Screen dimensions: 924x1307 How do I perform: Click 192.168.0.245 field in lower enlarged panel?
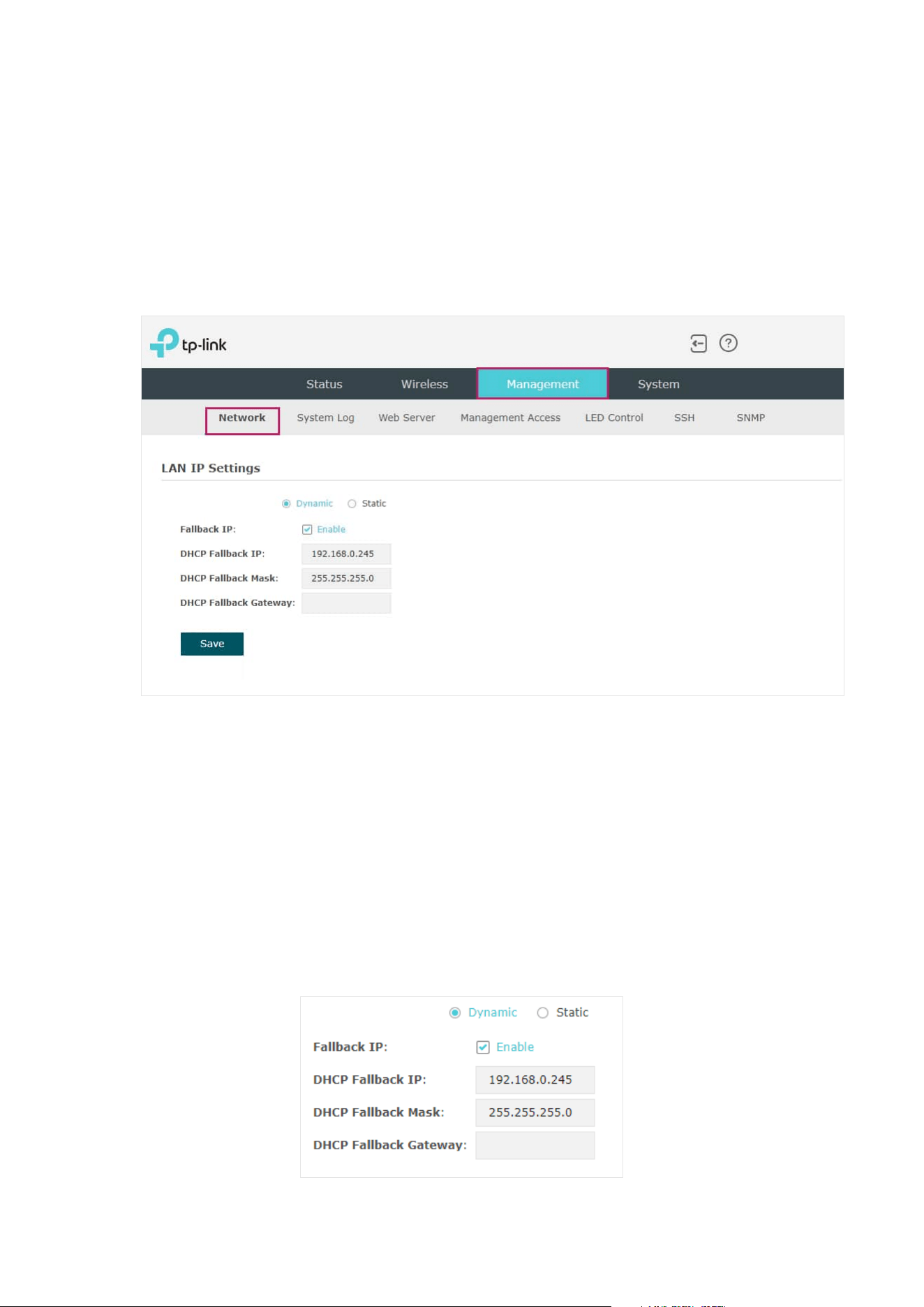tap(535, 1079)
